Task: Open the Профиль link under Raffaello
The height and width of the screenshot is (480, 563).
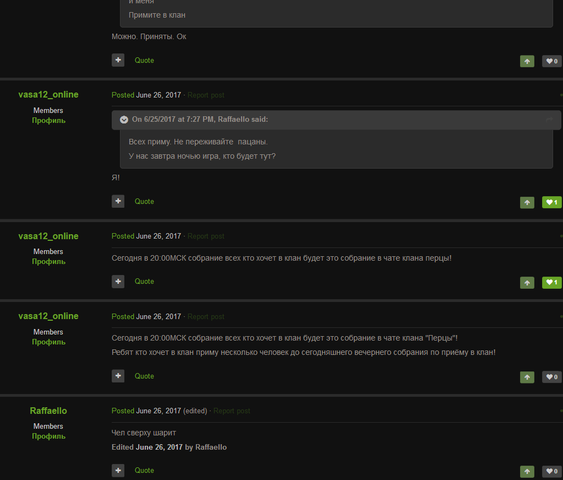Action: tap(48, 436)
